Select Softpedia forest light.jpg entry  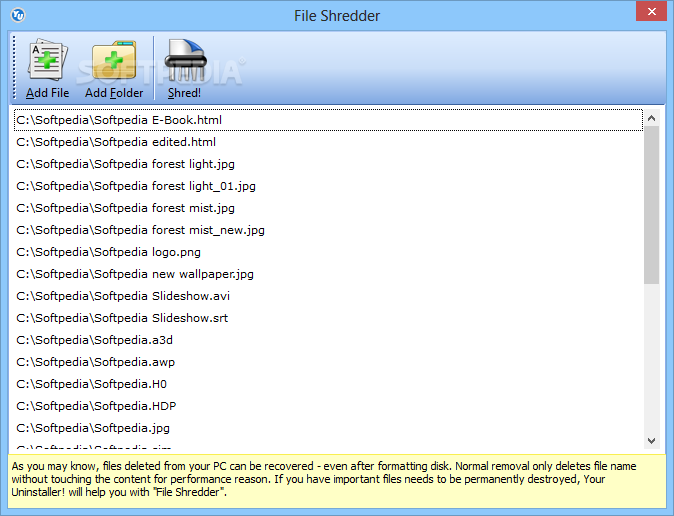(x=328, y=164)
